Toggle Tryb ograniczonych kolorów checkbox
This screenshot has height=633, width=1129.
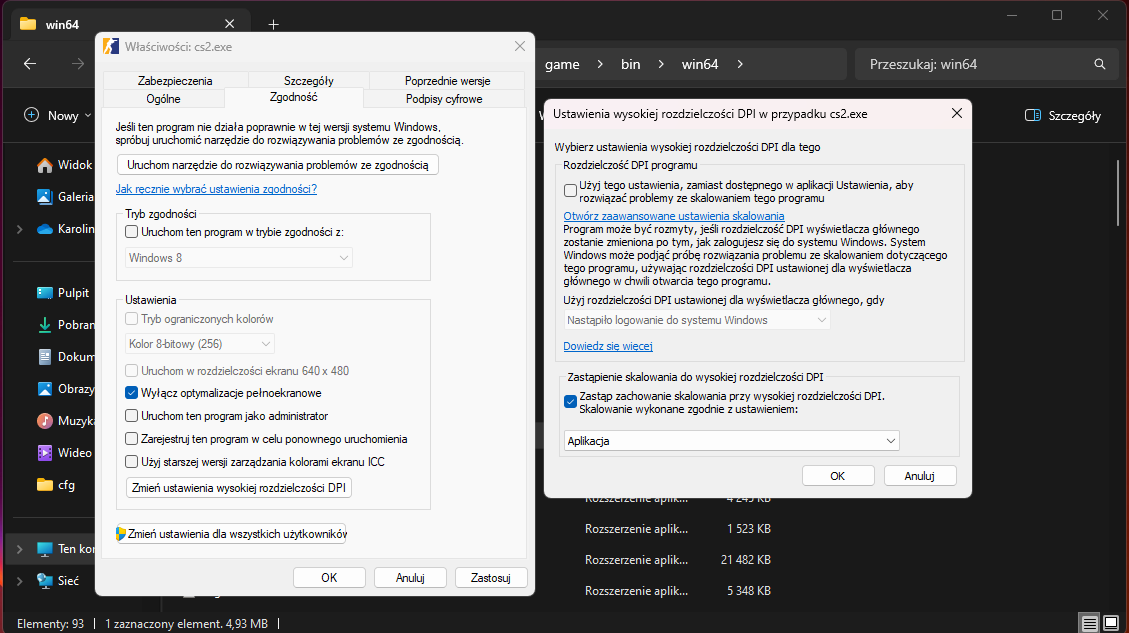click(131, 318)
